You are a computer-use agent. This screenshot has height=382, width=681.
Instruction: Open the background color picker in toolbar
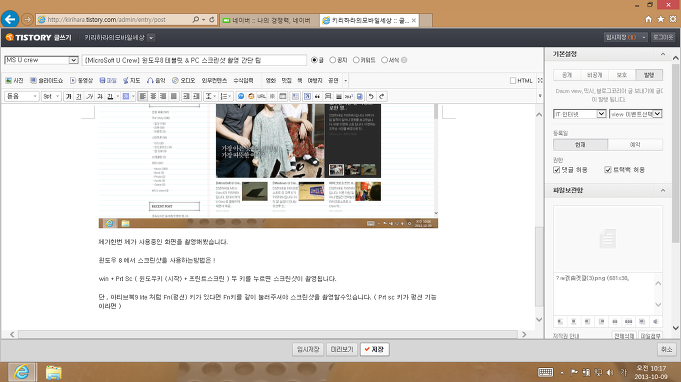[128, 96]
